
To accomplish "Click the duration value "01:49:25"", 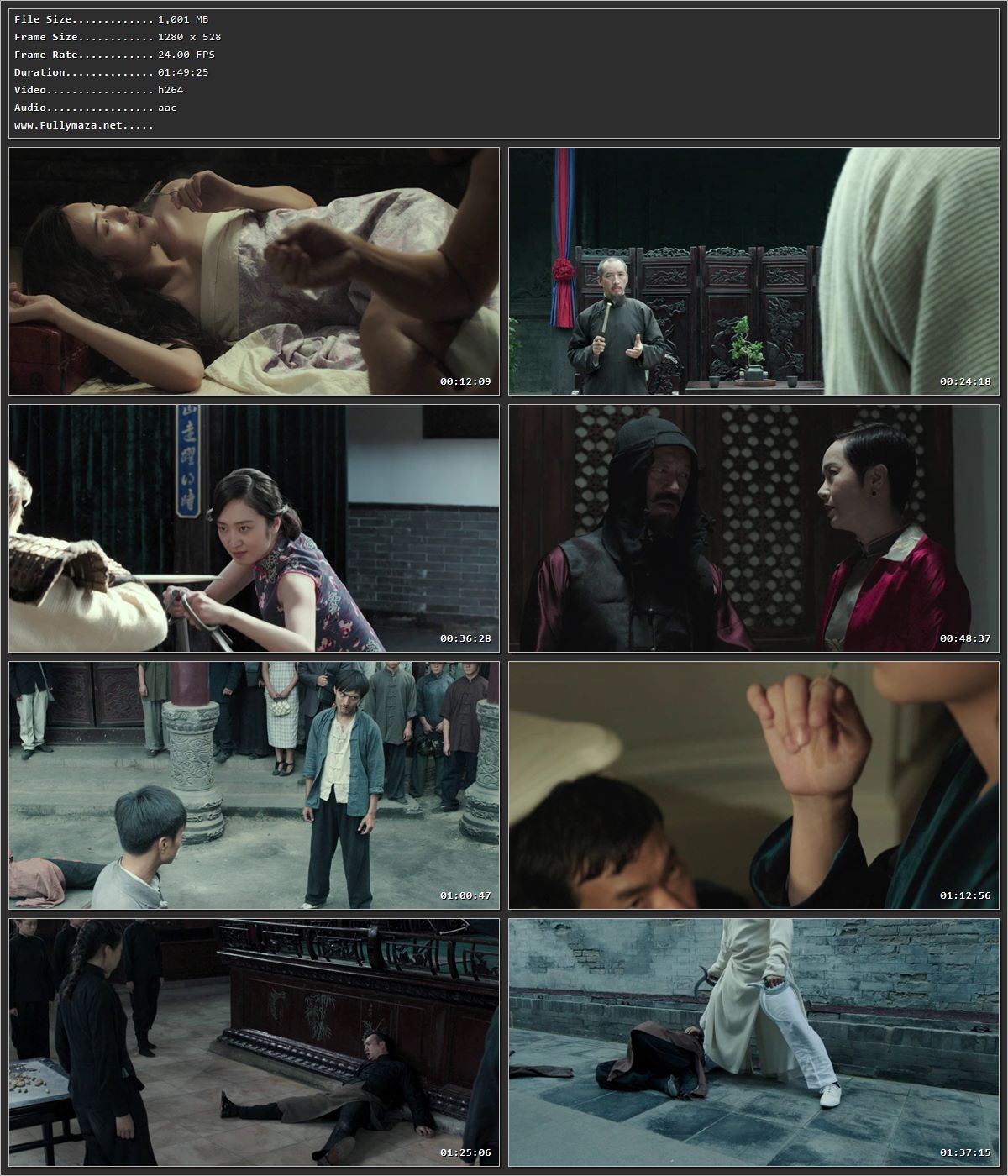I will click(x=183, y=72).
